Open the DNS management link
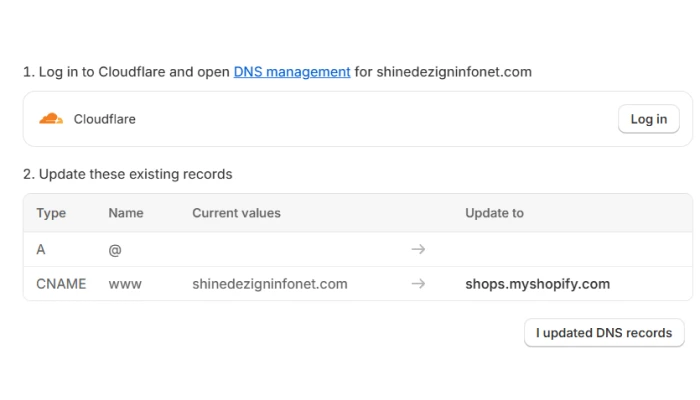700x400 pixels. tap(292, 72)
